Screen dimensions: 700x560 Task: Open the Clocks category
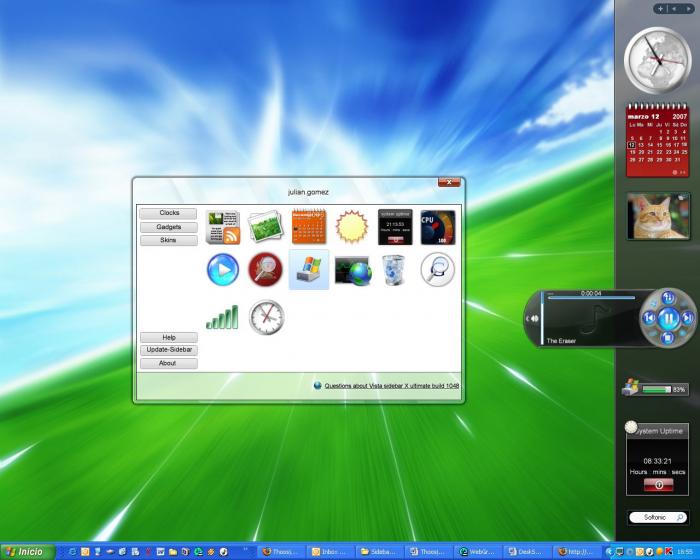point(168,213)
